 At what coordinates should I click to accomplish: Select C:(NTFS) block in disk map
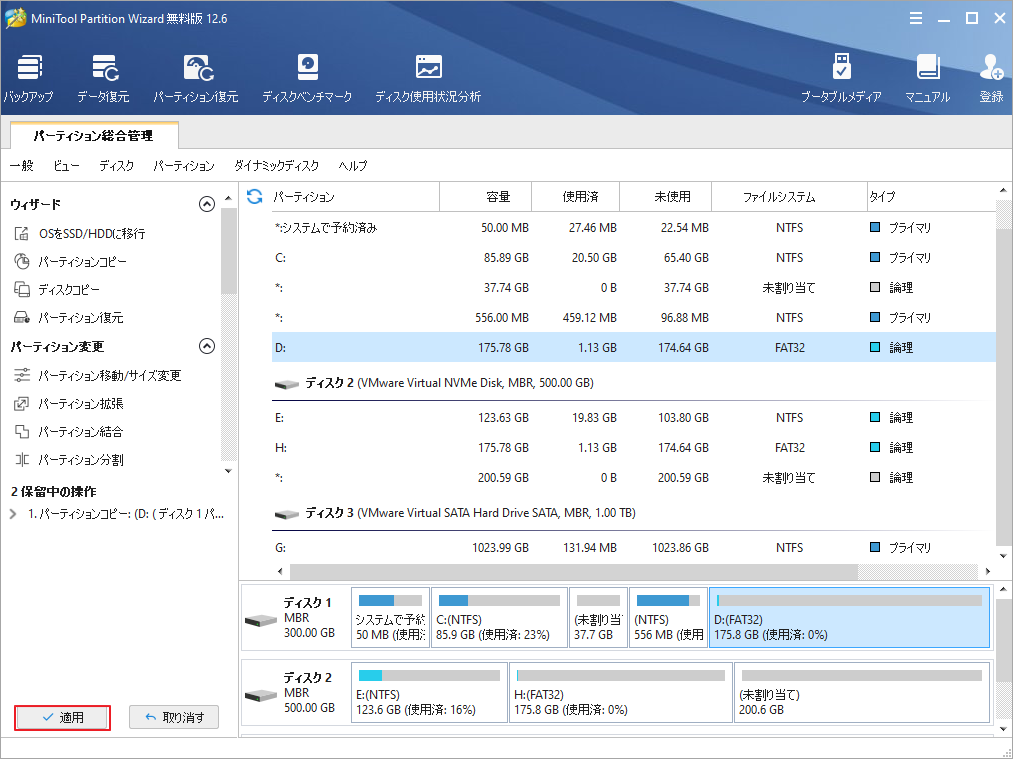coord(499,618)
